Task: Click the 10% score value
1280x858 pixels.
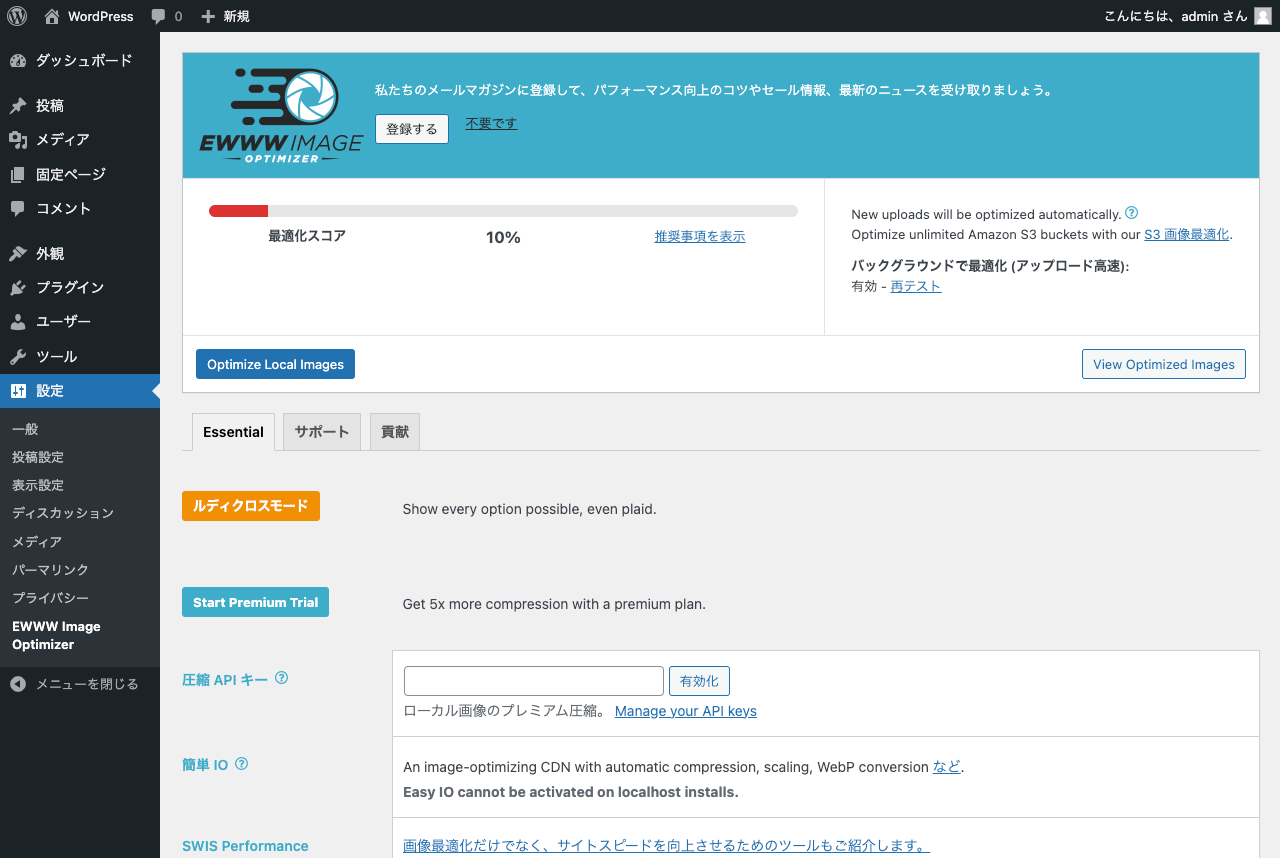Action: (503, 238)
